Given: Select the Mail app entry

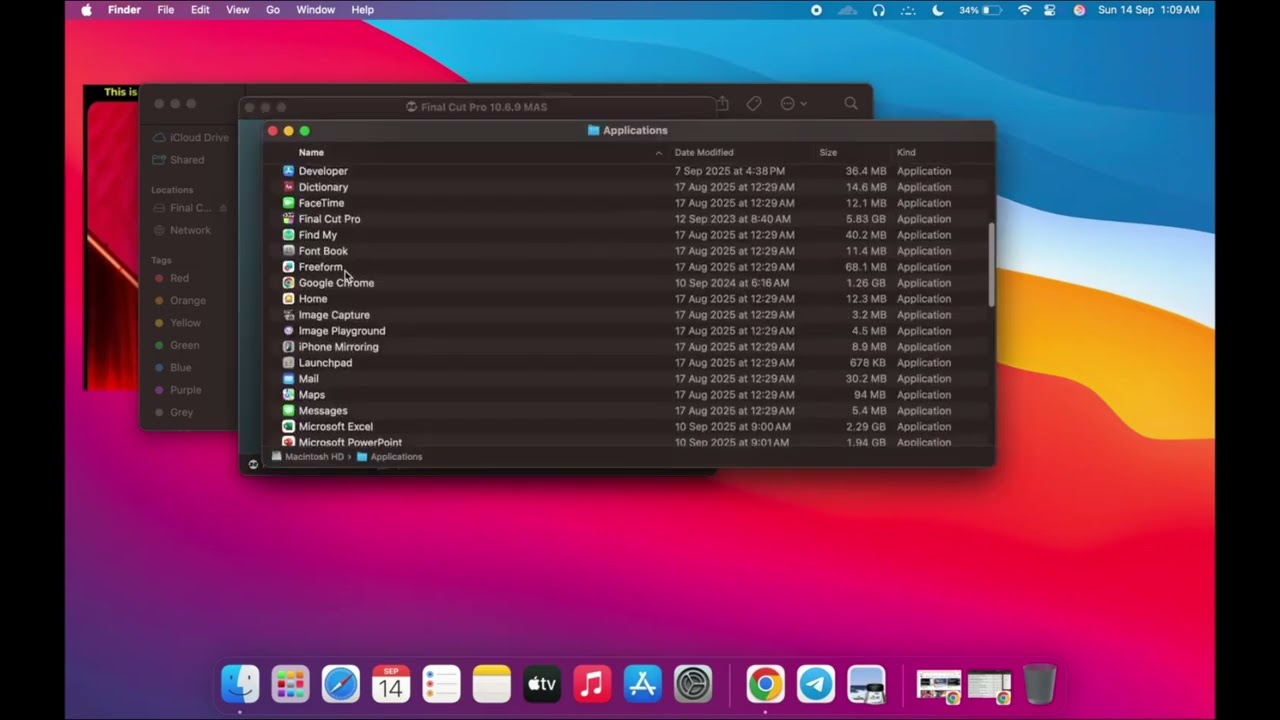Looking at the screenshot, I should coord(630,379).
